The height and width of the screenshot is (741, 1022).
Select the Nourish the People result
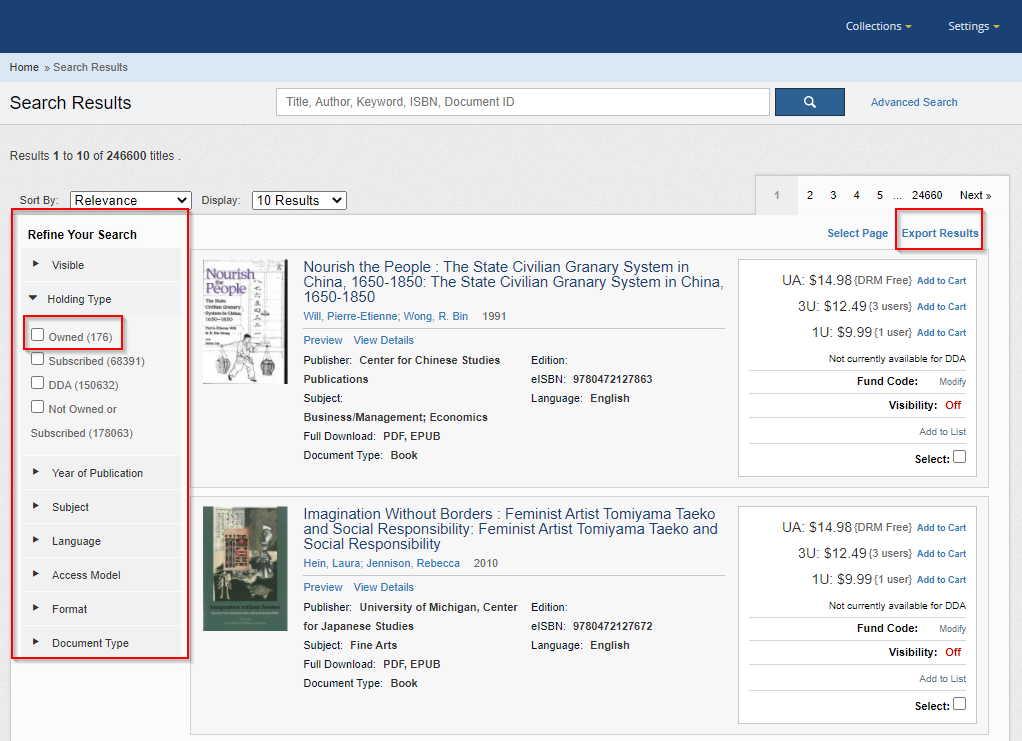[x=958, y=456]
